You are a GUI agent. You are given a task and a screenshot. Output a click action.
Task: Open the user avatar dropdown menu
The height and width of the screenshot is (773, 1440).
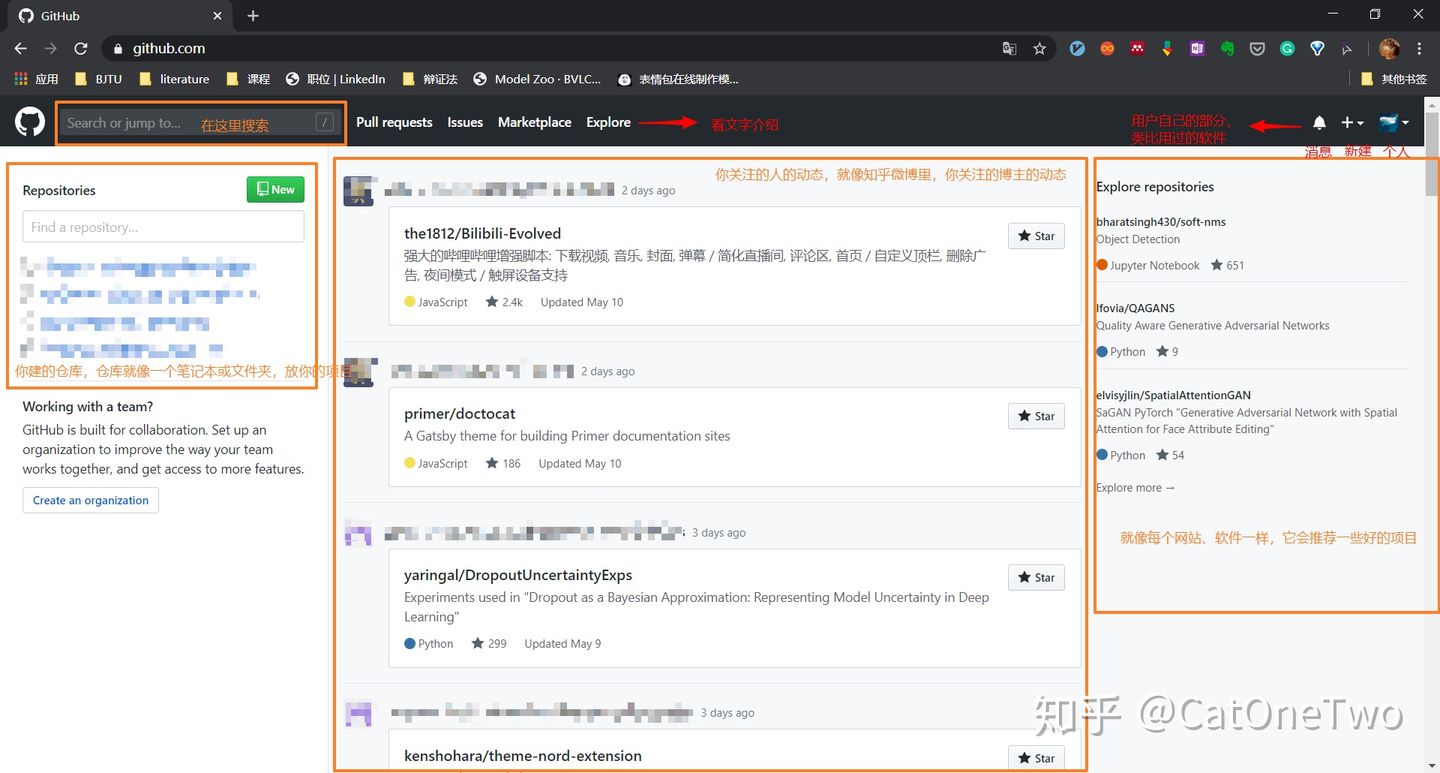click(x=1394, y=122)
